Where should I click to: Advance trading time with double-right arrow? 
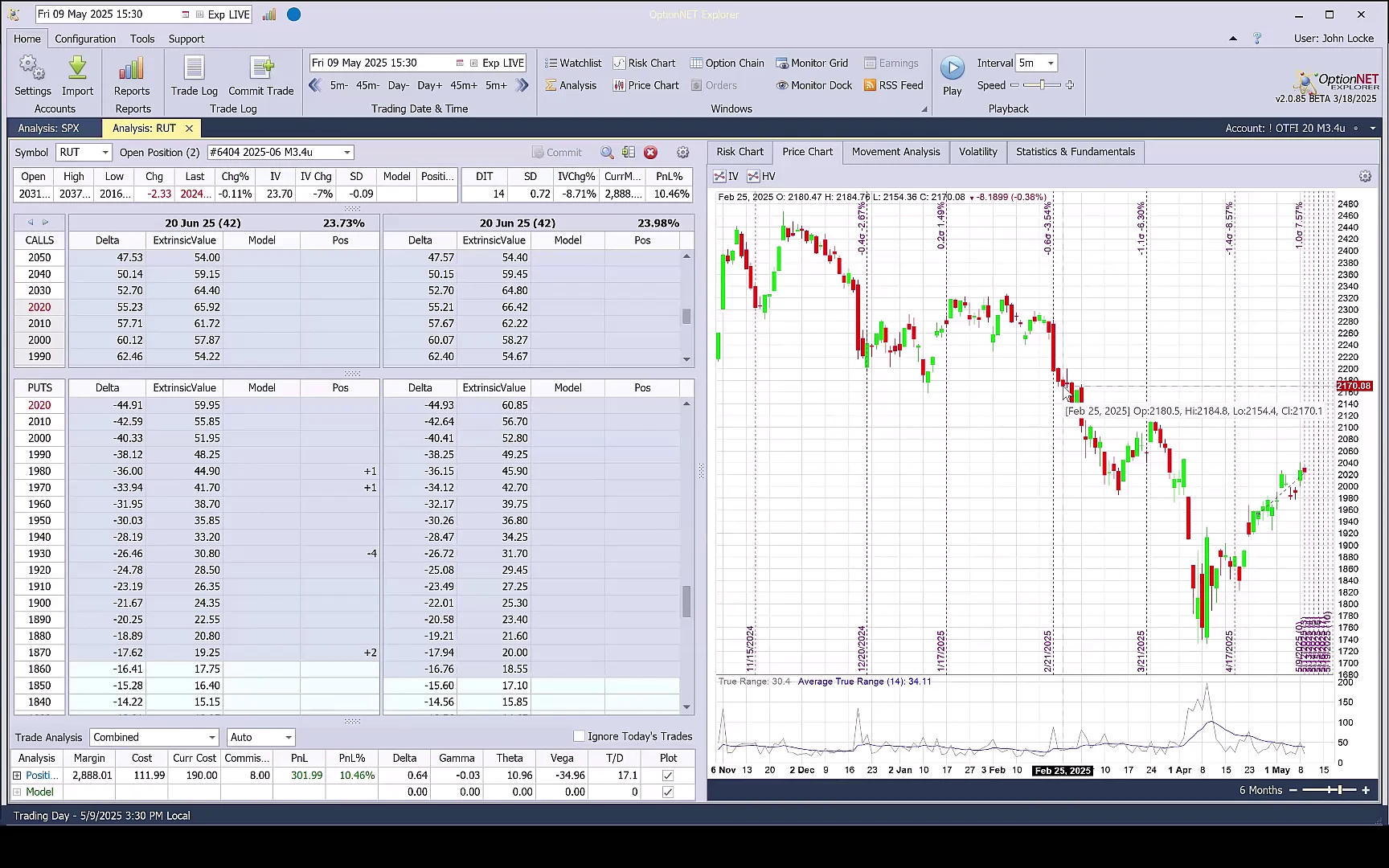[522, 85]
